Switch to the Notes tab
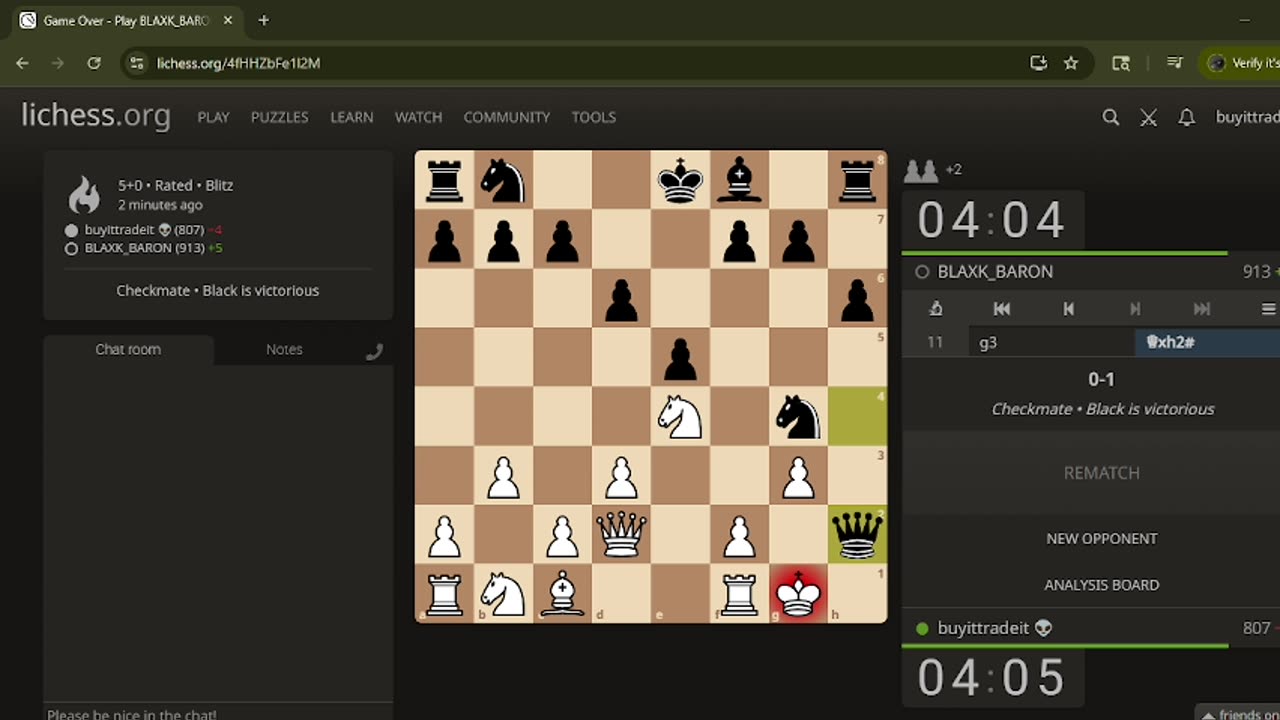 (x=284, y=349)
